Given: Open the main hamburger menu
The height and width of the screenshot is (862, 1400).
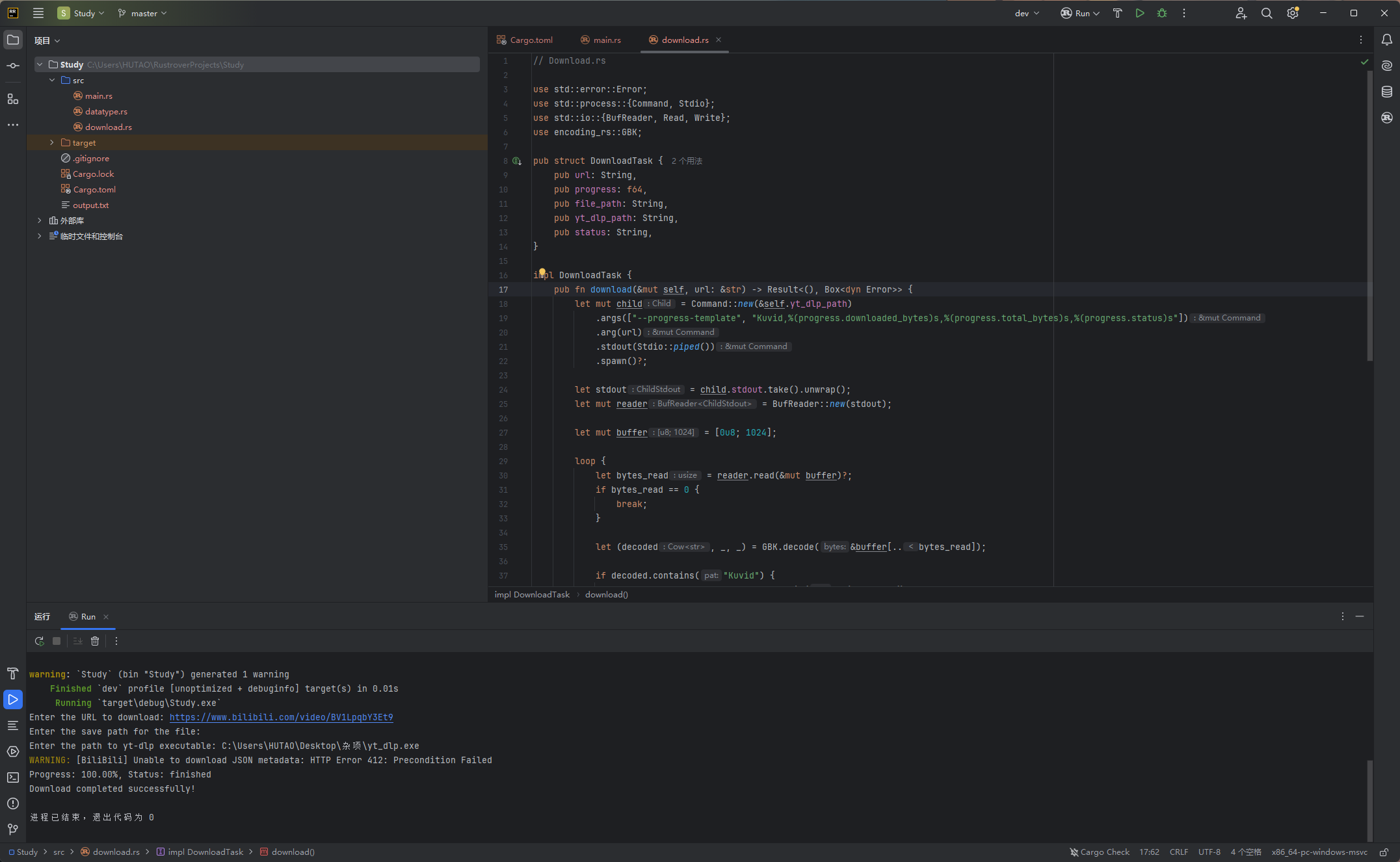Looking at the screenshot, I should (x=38, y=13).
